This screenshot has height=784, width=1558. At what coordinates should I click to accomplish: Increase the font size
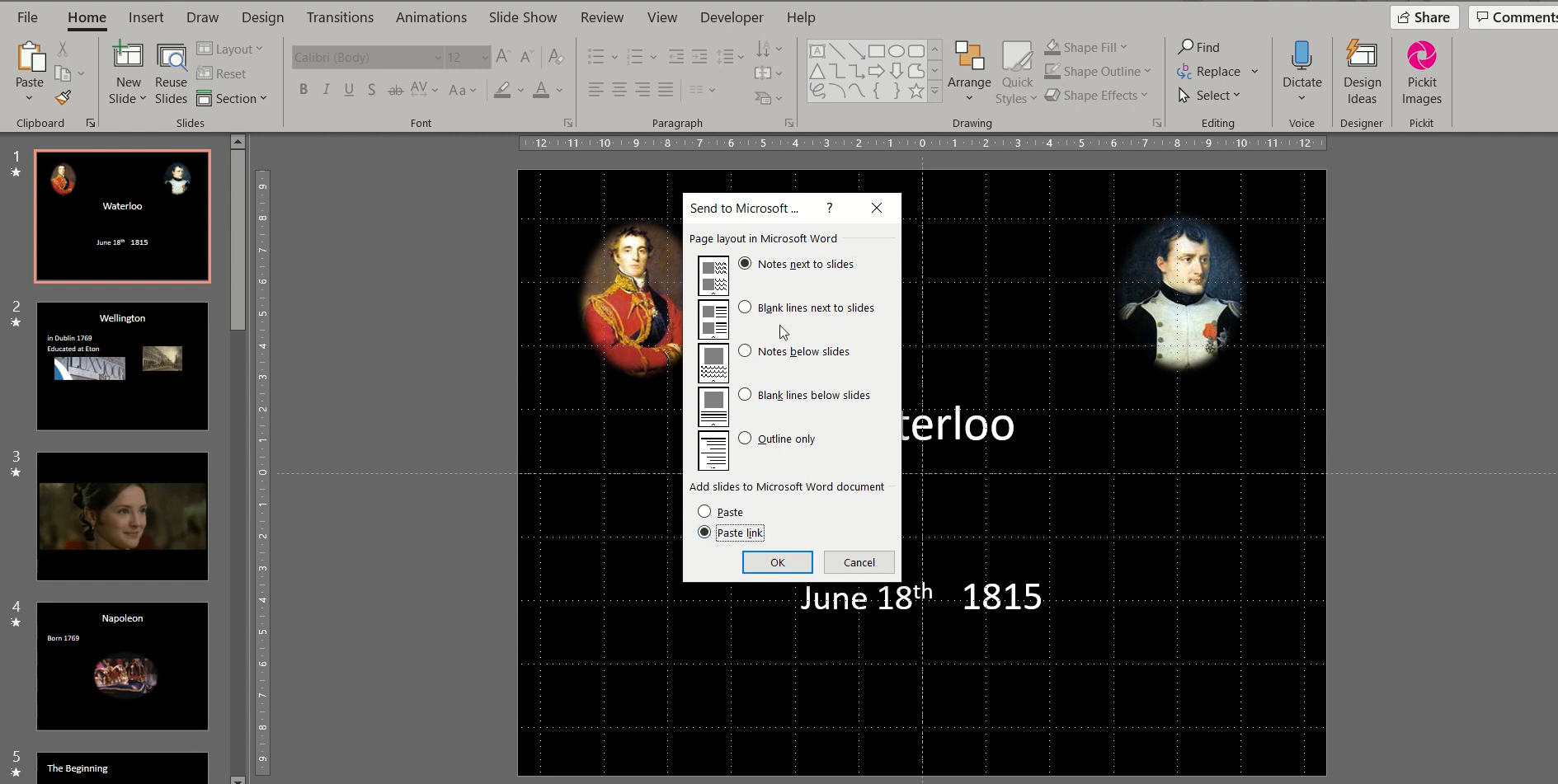(503, 57)
